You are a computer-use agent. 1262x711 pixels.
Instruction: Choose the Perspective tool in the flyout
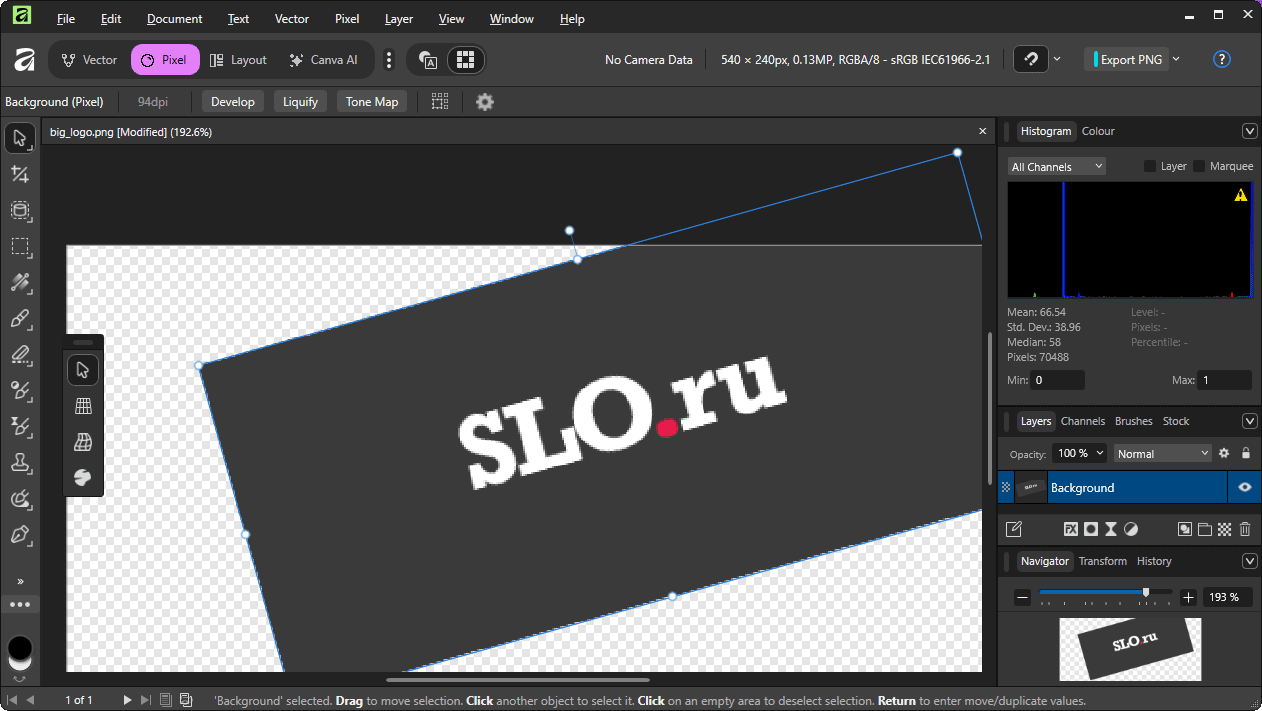click(x=83, y=406)
